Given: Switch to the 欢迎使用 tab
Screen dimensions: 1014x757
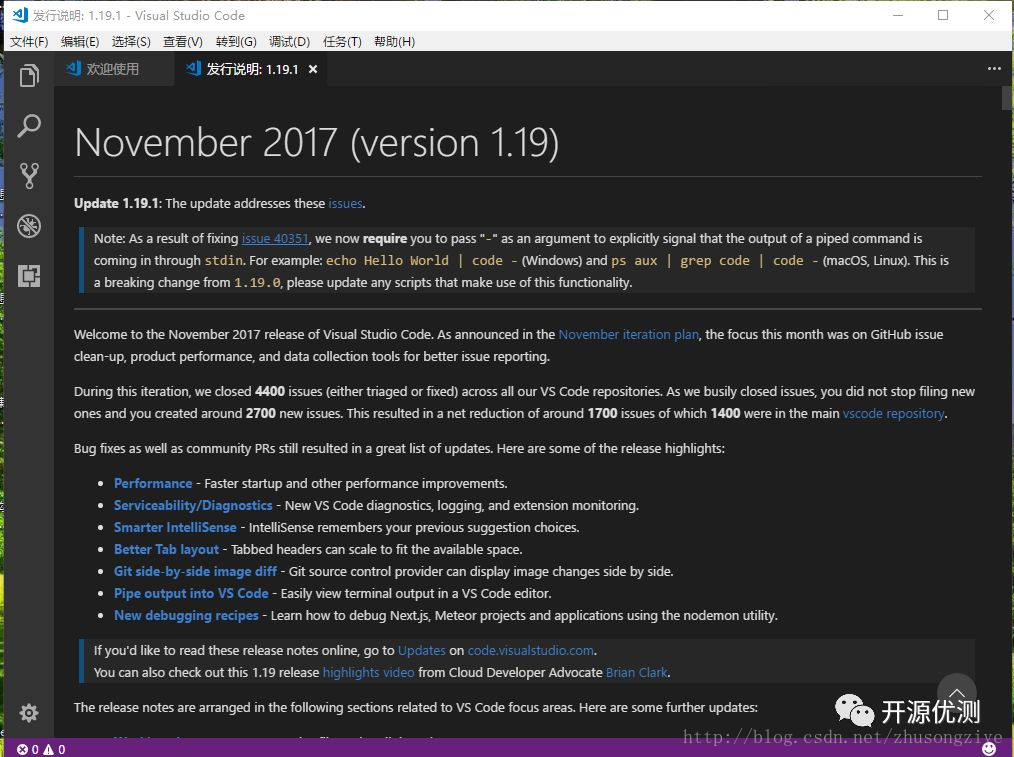Looking at the screenshot, I should (x=113, y=69).
